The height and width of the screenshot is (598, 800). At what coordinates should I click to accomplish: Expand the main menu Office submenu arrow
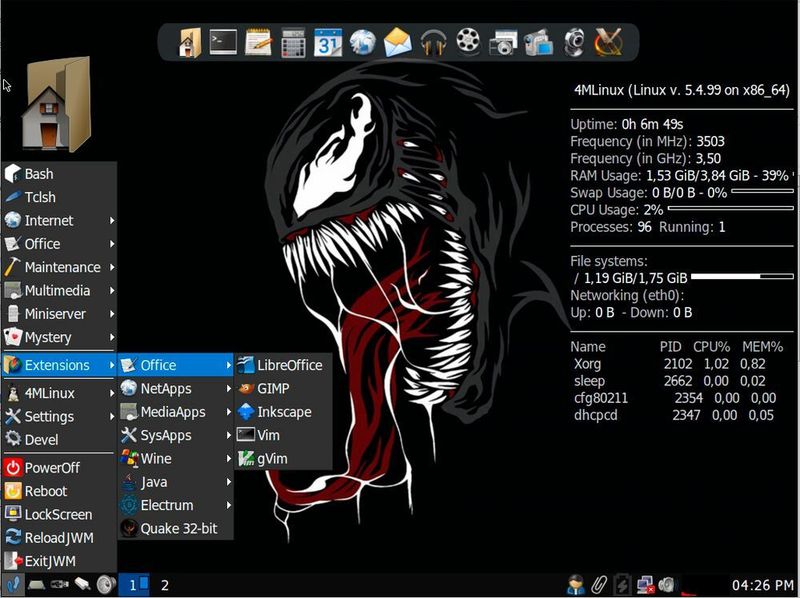(112, 244)
